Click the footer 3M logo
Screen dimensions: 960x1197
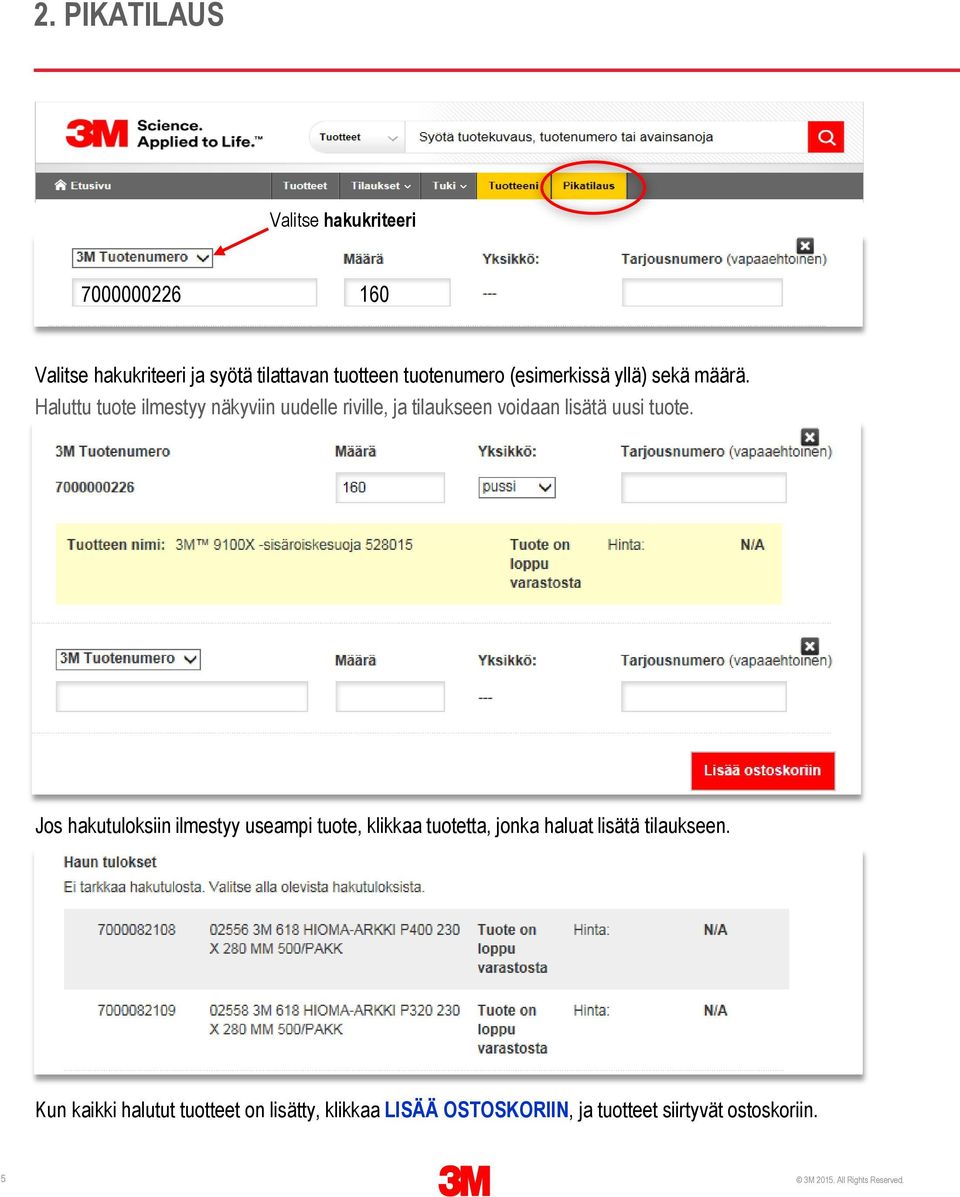pos(464,1180)
